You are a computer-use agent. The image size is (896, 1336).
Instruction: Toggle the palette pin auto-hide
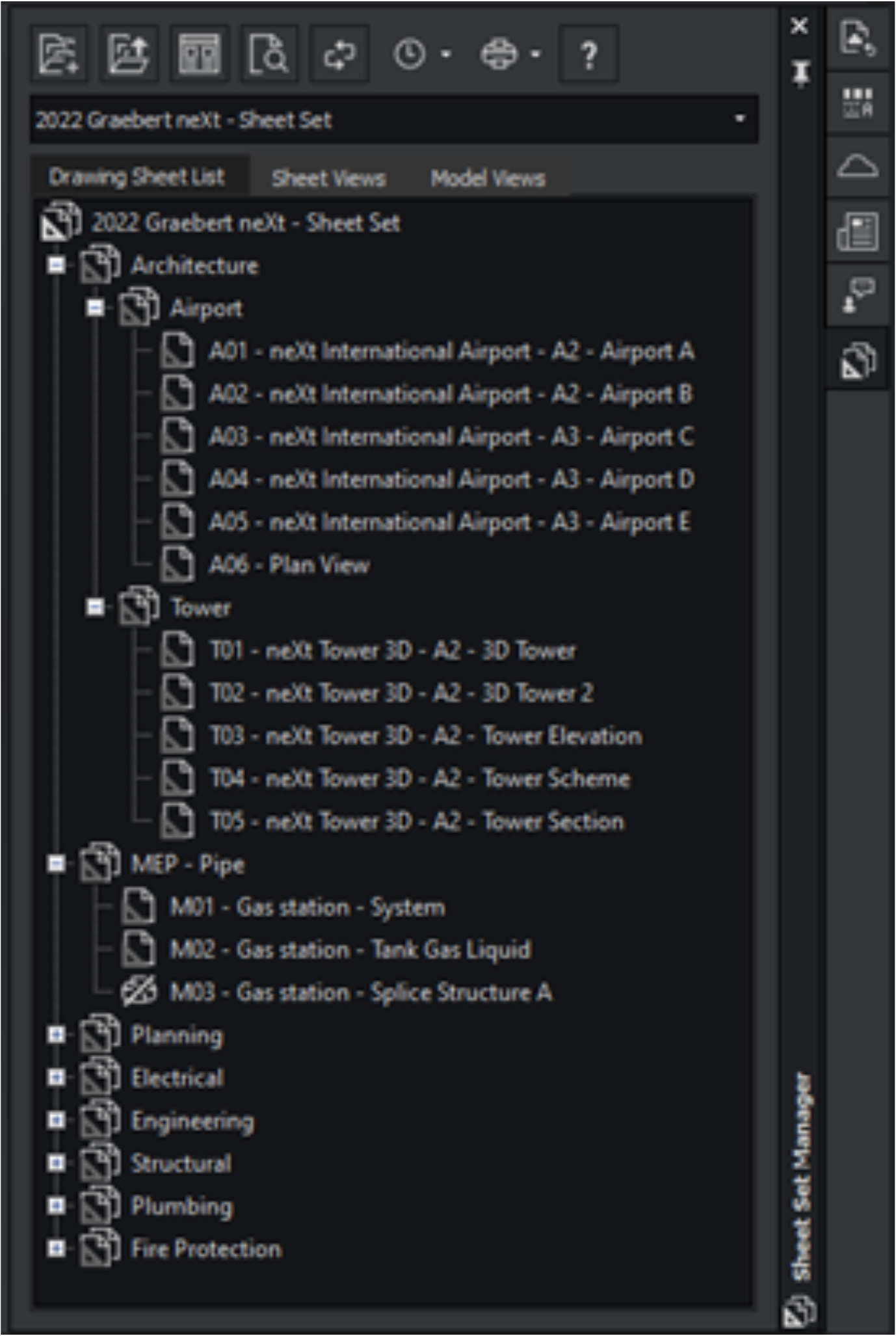tap(800, 73)
